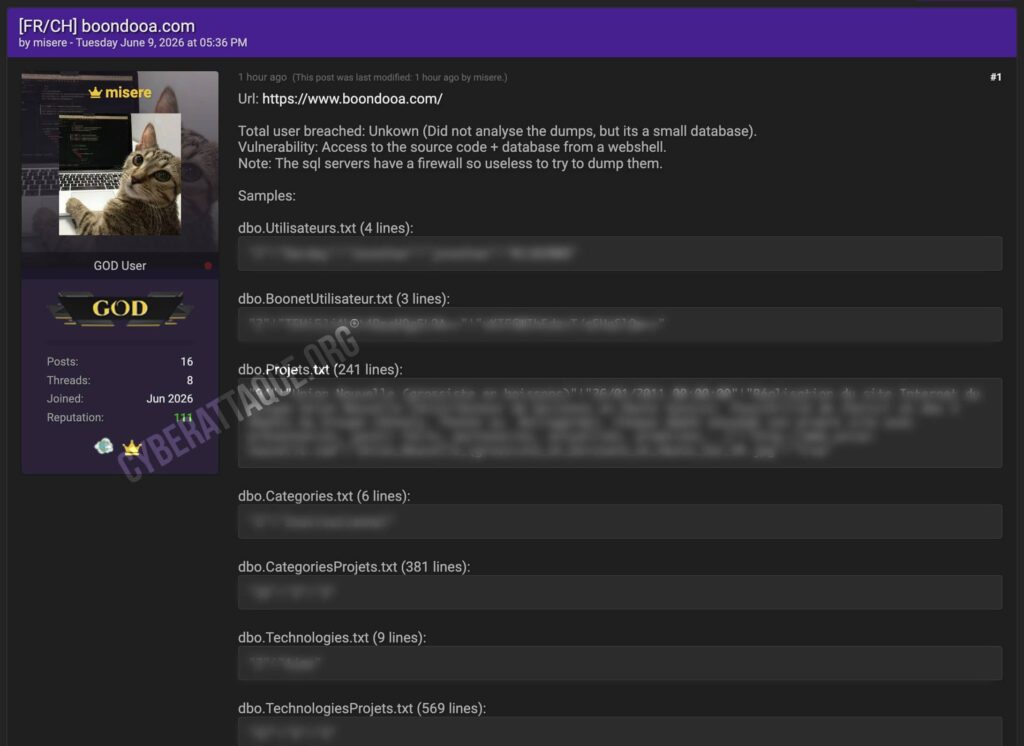Click the thread date Tuesday June 9, 2026
Screen dimensions: 1024x746
coord(161,42)
